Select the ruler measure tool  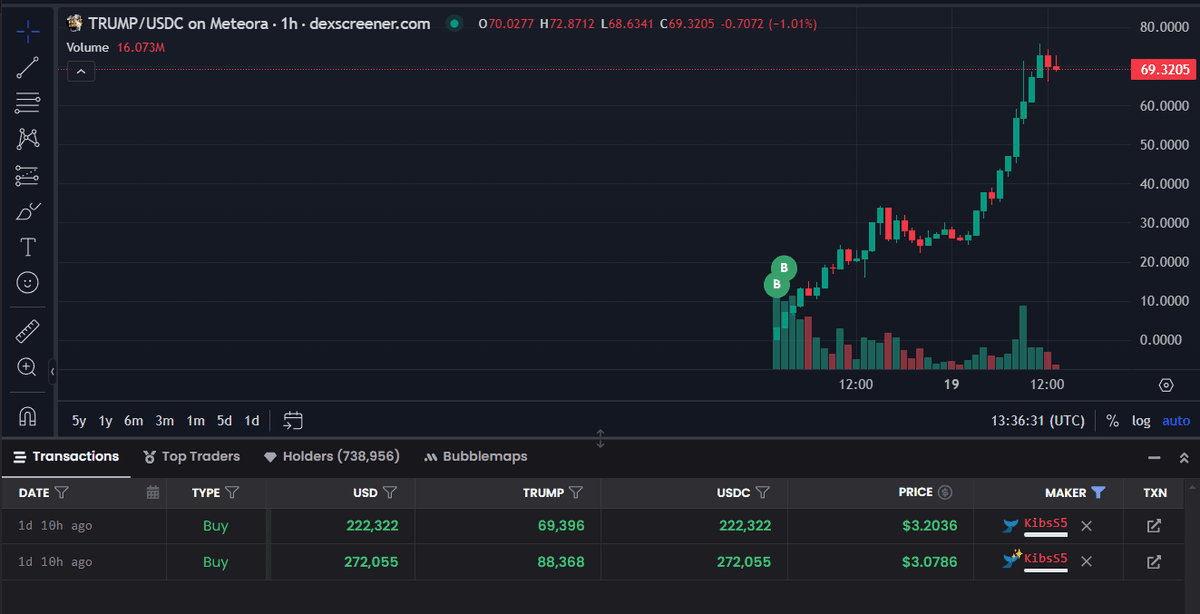click(x=28, y=331)
